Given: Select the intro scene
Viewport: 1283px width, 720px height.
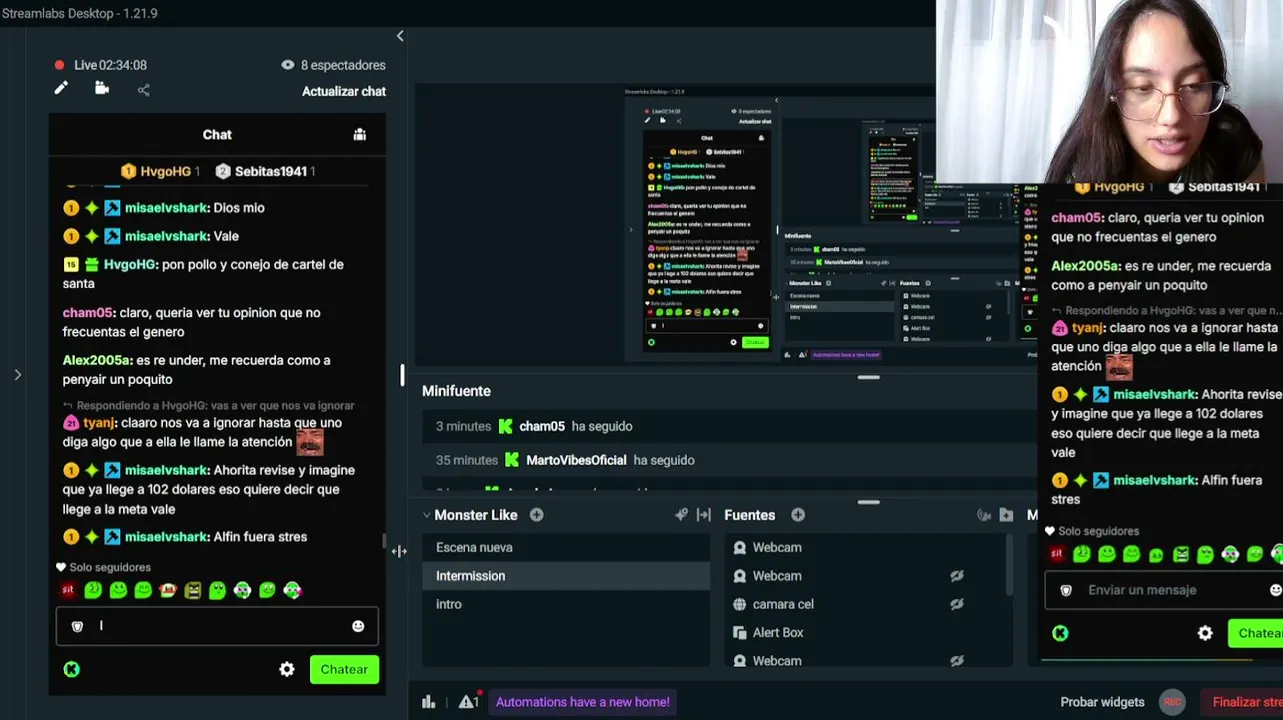Looking at the screenshot, I should 566,604.
